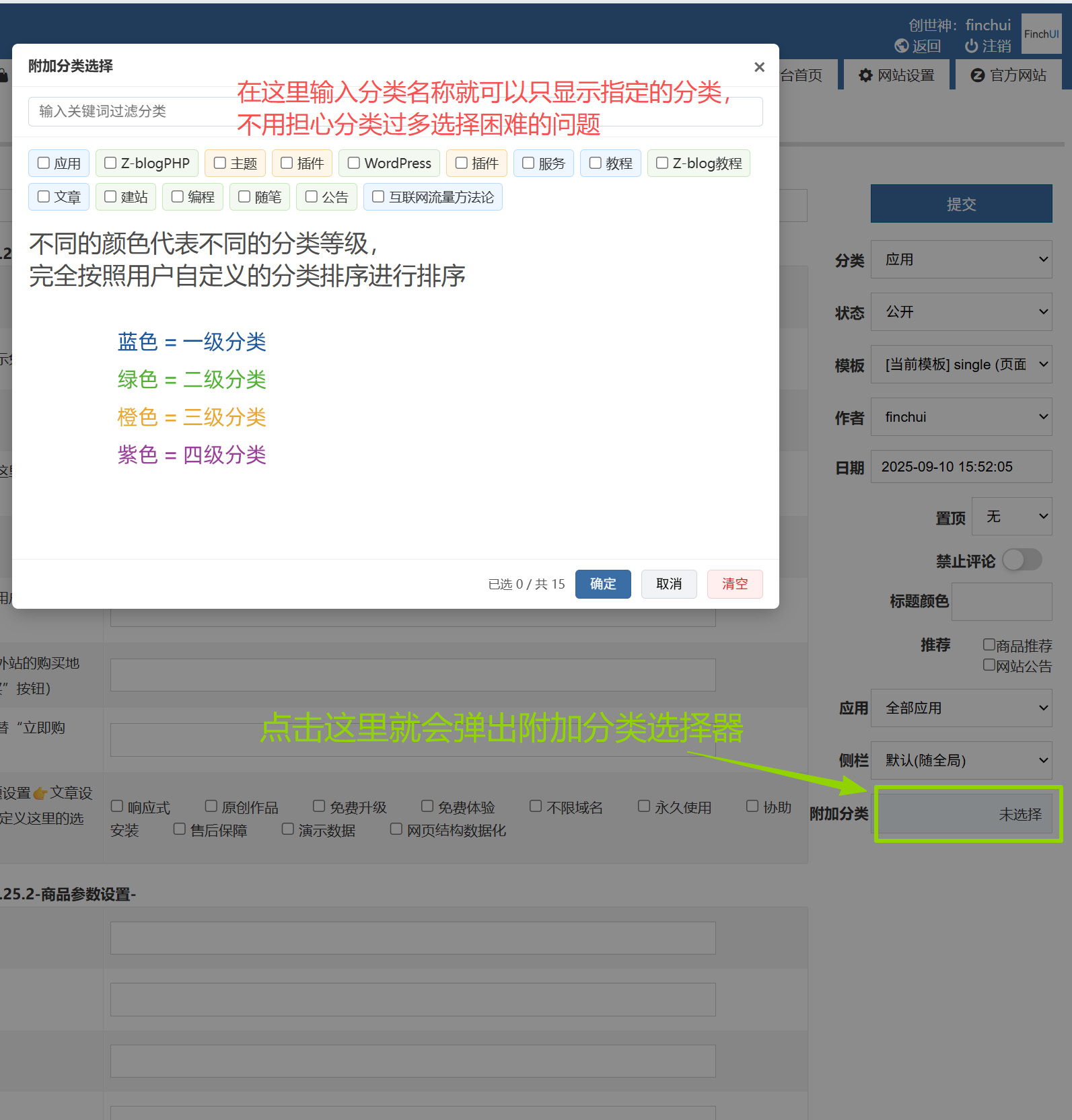Check the 永久使用 checkbox
The width and height of the screenshot is (1072, 1120).
click(x=644, y=806)
